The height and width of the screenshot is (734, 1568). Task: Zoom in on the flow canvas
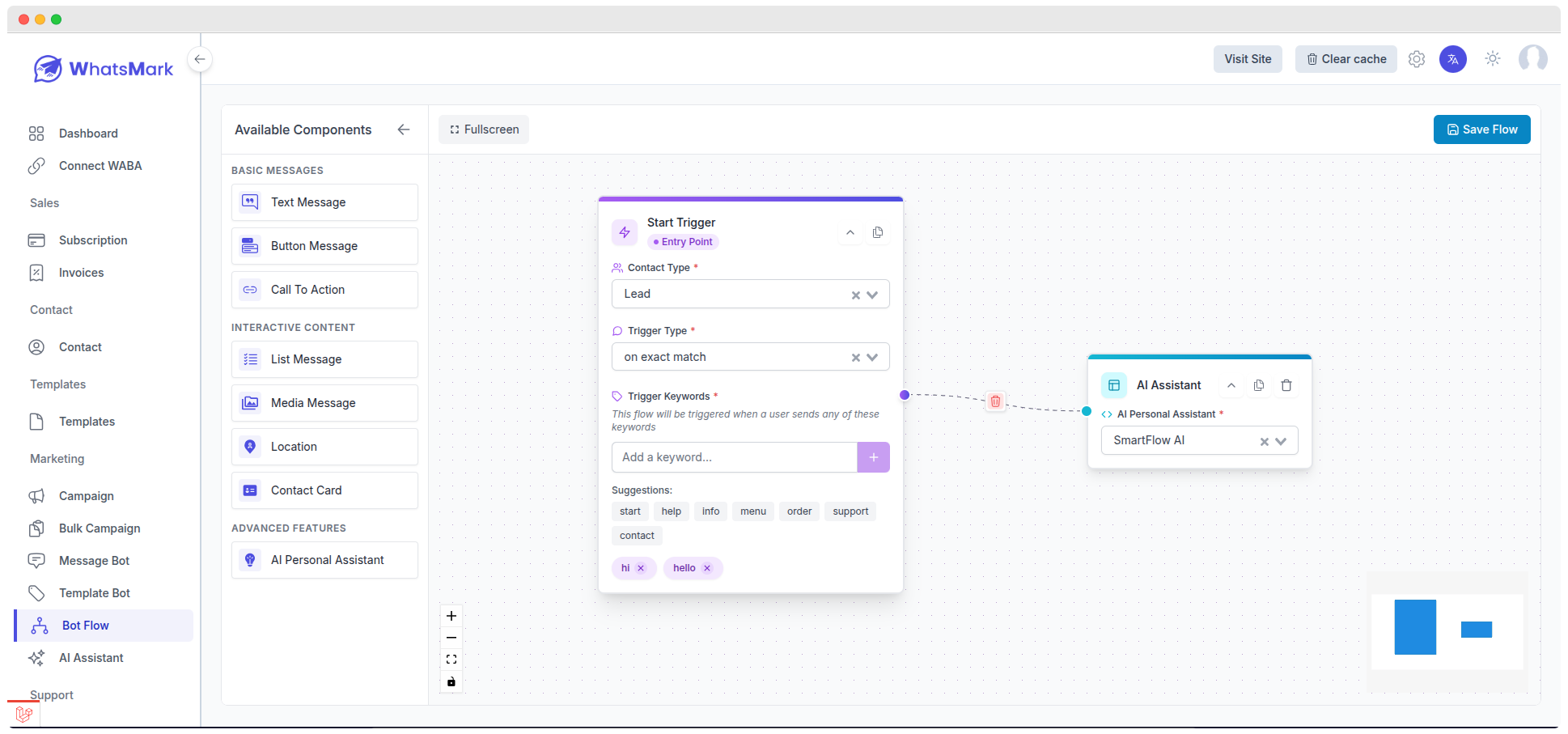pyautogui.click(x=451, y=616)
